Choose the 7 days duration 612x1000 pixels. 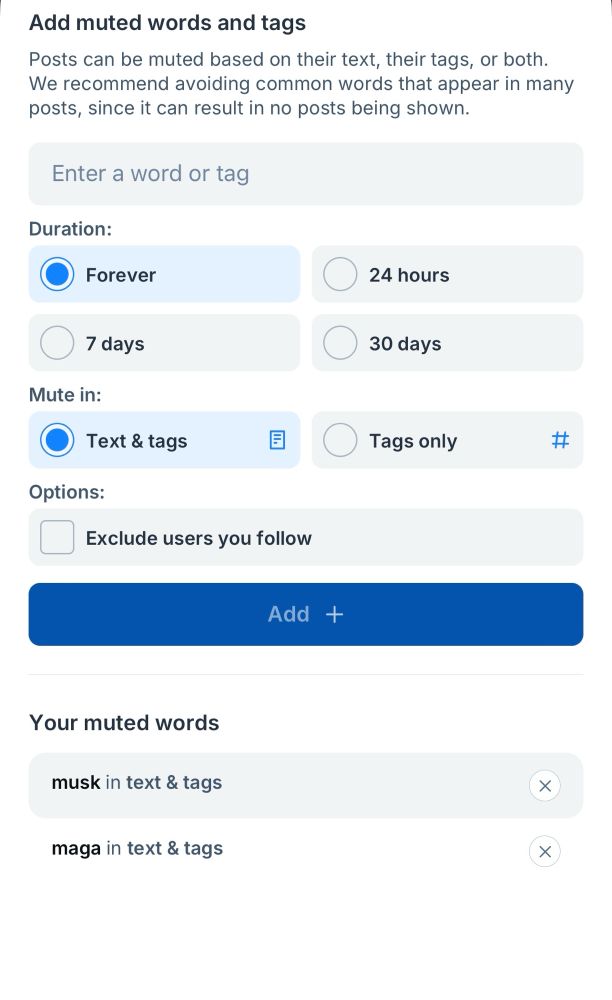(x=164, y=343)
